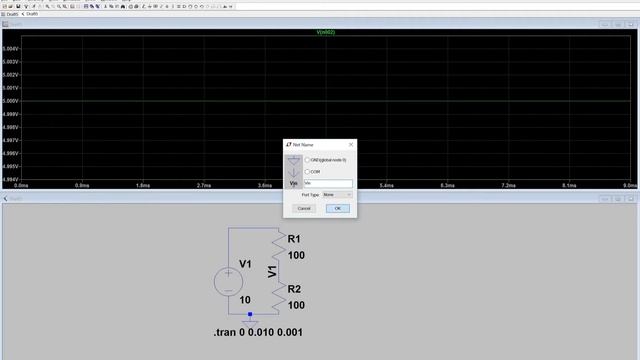
Task: Halt simulation toolbar icon
Action: click(x=40, y=7)
